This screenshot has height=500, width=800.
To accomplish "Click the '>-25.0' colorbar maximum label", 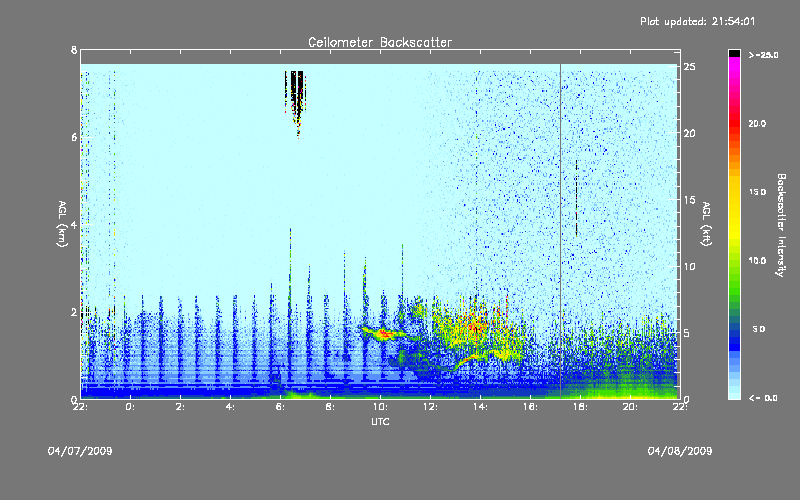I will coord(764,55).
